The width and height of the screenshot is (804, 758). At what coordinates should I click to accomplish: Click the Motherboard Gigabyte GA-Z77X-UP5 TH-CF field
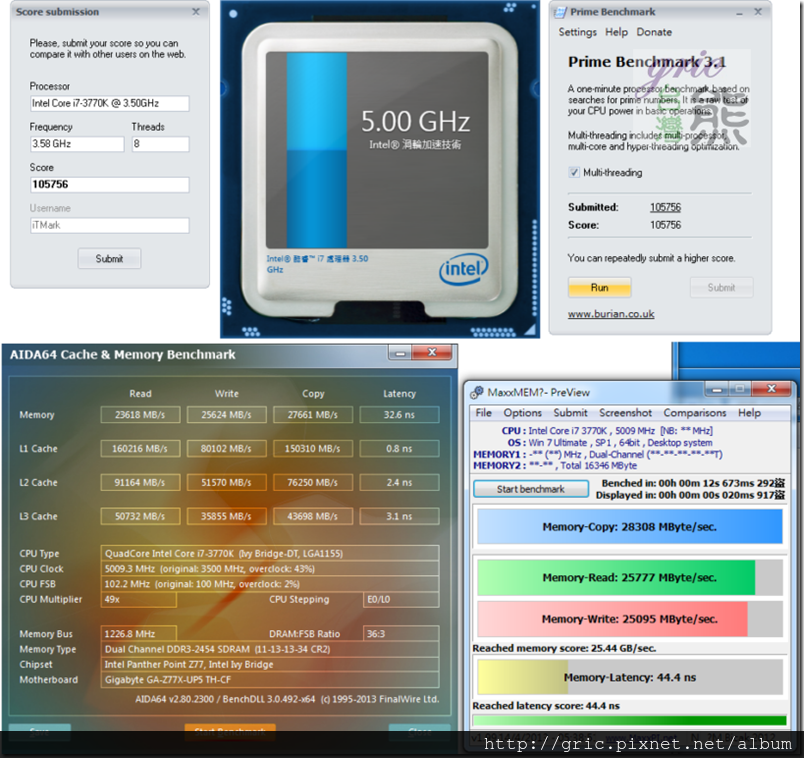(270, 680)
